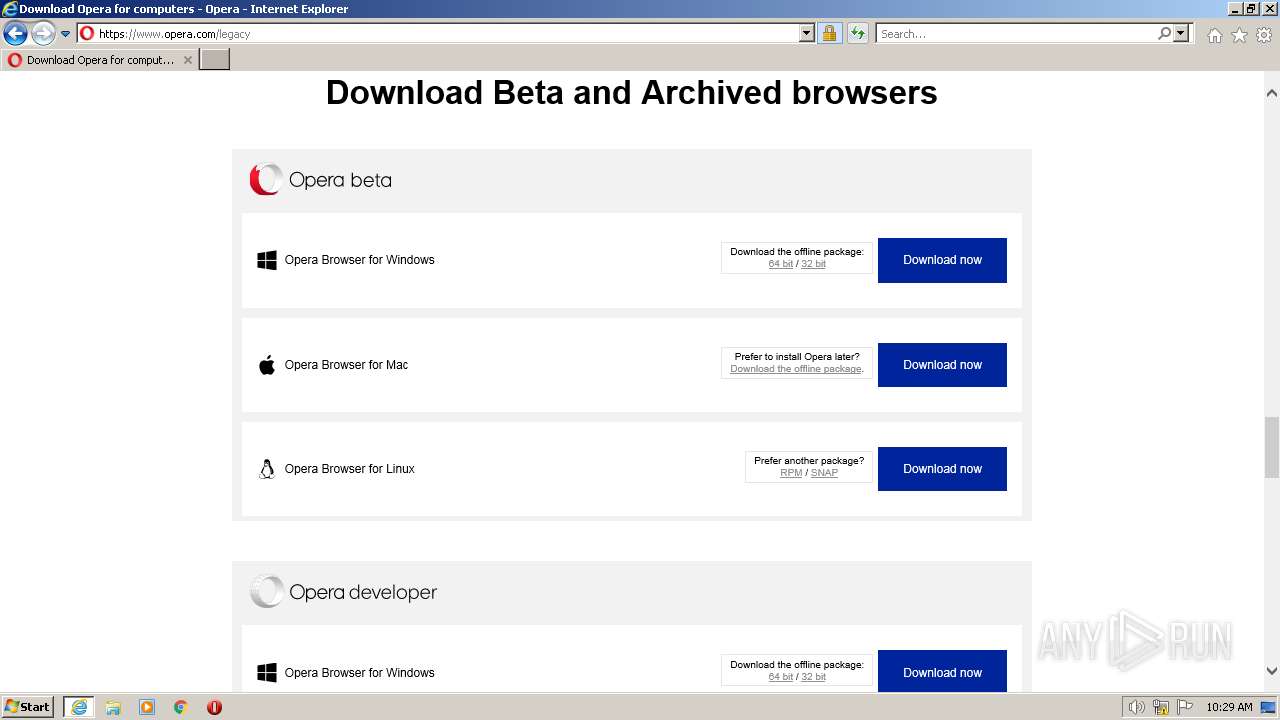Click Internet Explorer taskbar icon
The height and width of the screenshot is (720, 1280).
[79, 707]
